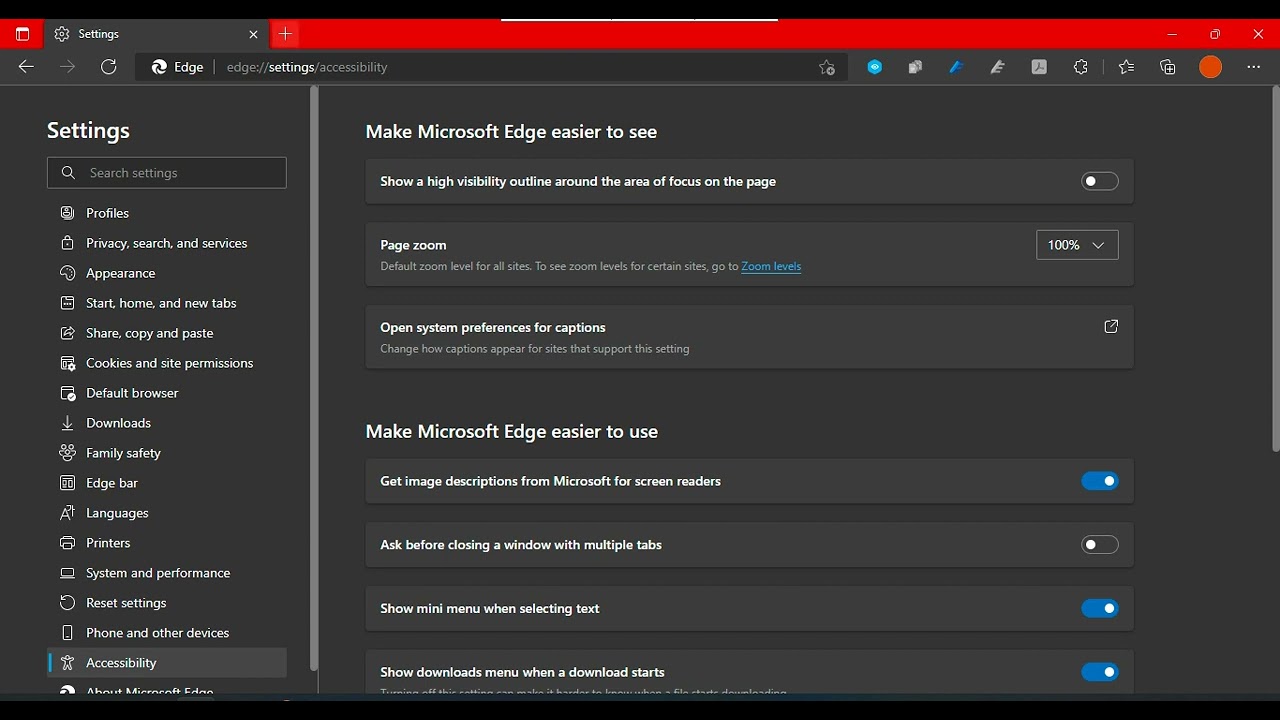
Task: Open Cookies and site permissions
Action: [x=167, y=363]
